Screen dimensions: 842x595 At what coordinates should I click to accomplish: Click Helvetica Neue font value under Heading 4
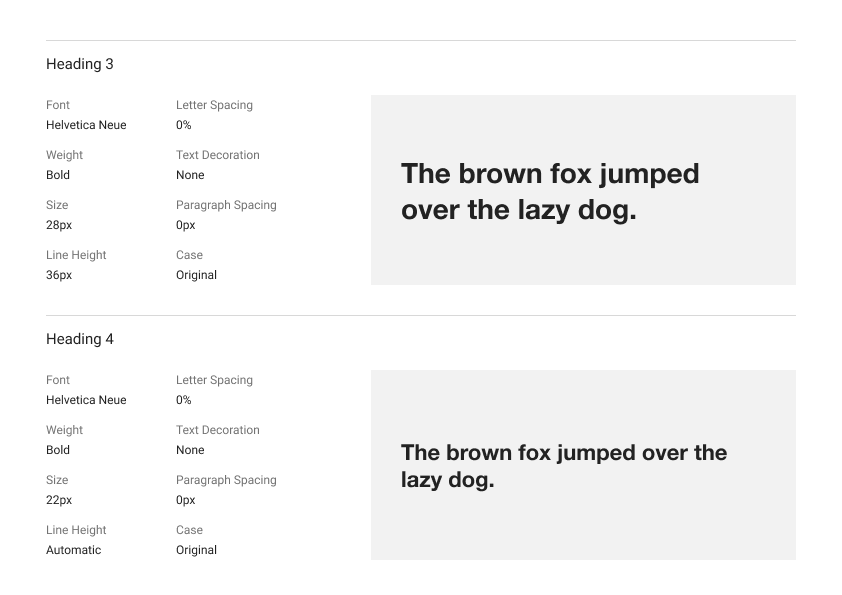click(86, 400)
